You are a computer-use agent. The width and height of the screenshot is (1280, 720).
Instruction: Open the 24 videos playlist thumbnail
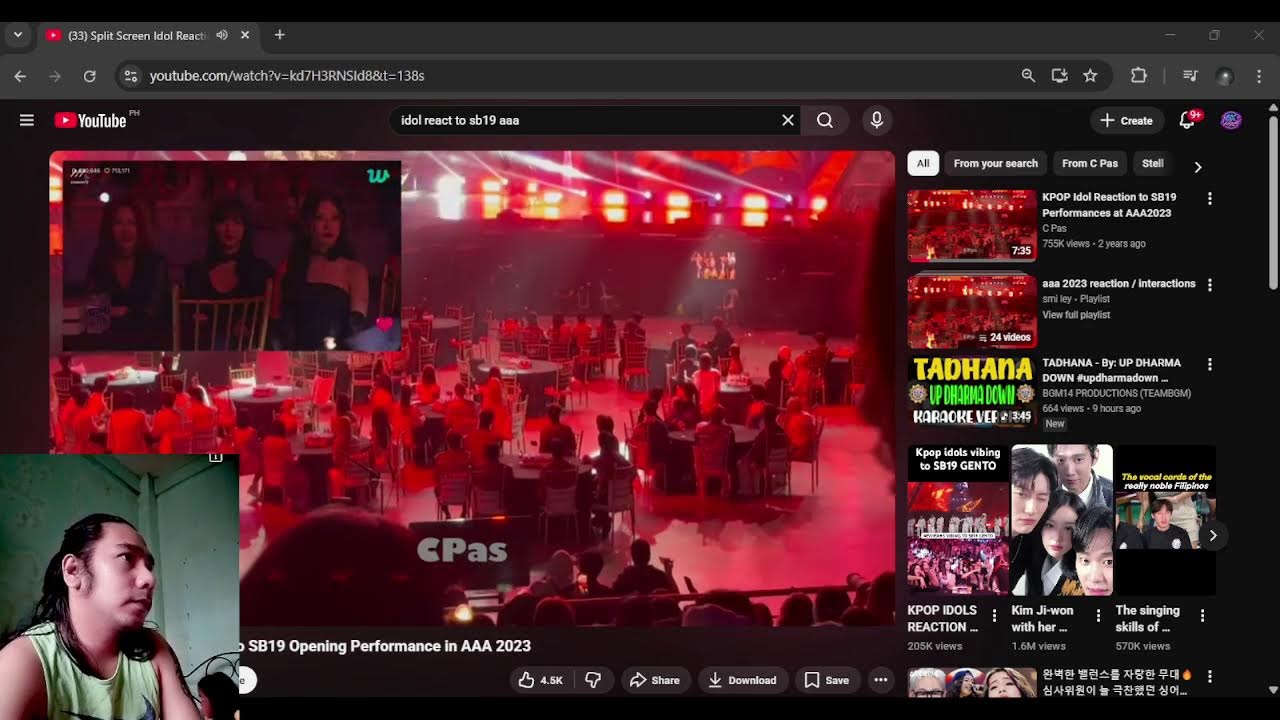972,310
